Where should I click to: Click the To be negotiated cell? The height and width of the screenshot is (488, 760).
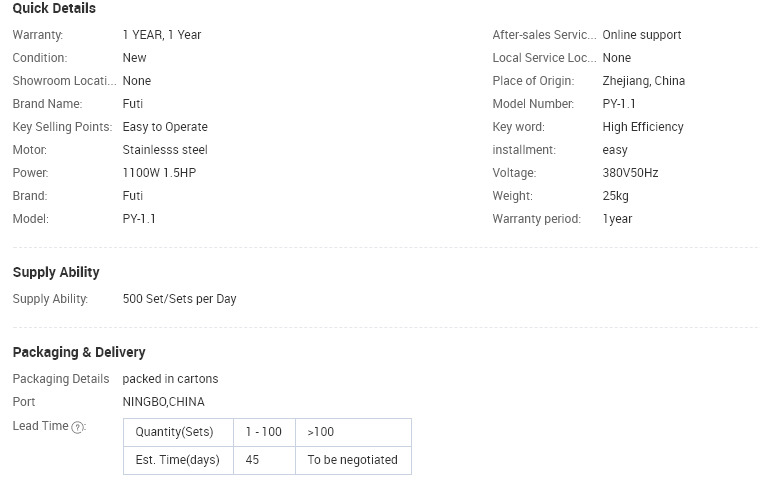(353, 460)
